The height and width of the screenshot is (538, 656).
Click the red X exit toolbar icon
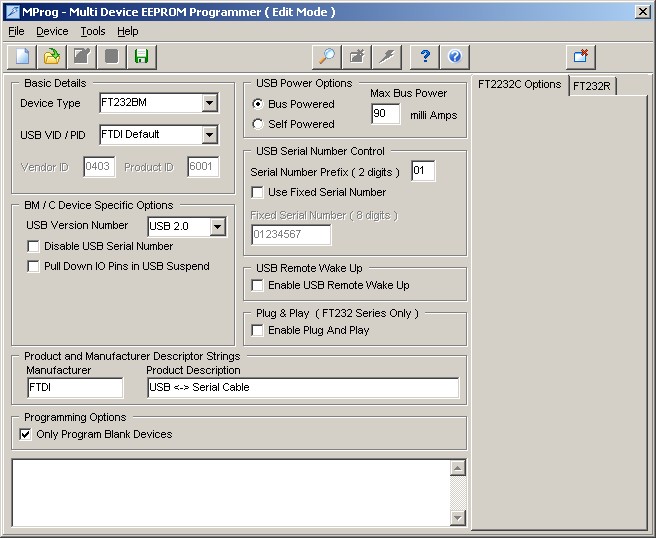coord(581,57)
